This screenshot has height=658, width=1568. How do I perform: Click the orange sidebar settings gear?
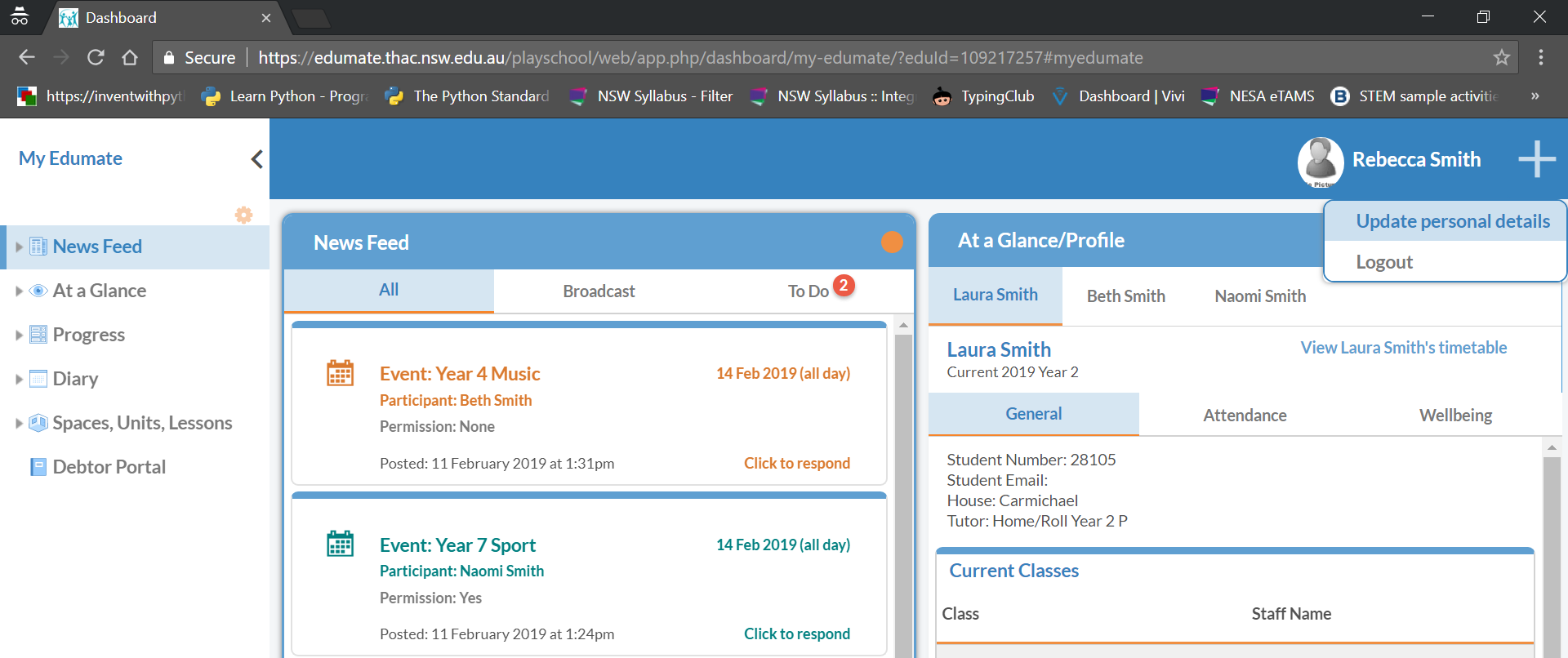click(x=243, y=215)
